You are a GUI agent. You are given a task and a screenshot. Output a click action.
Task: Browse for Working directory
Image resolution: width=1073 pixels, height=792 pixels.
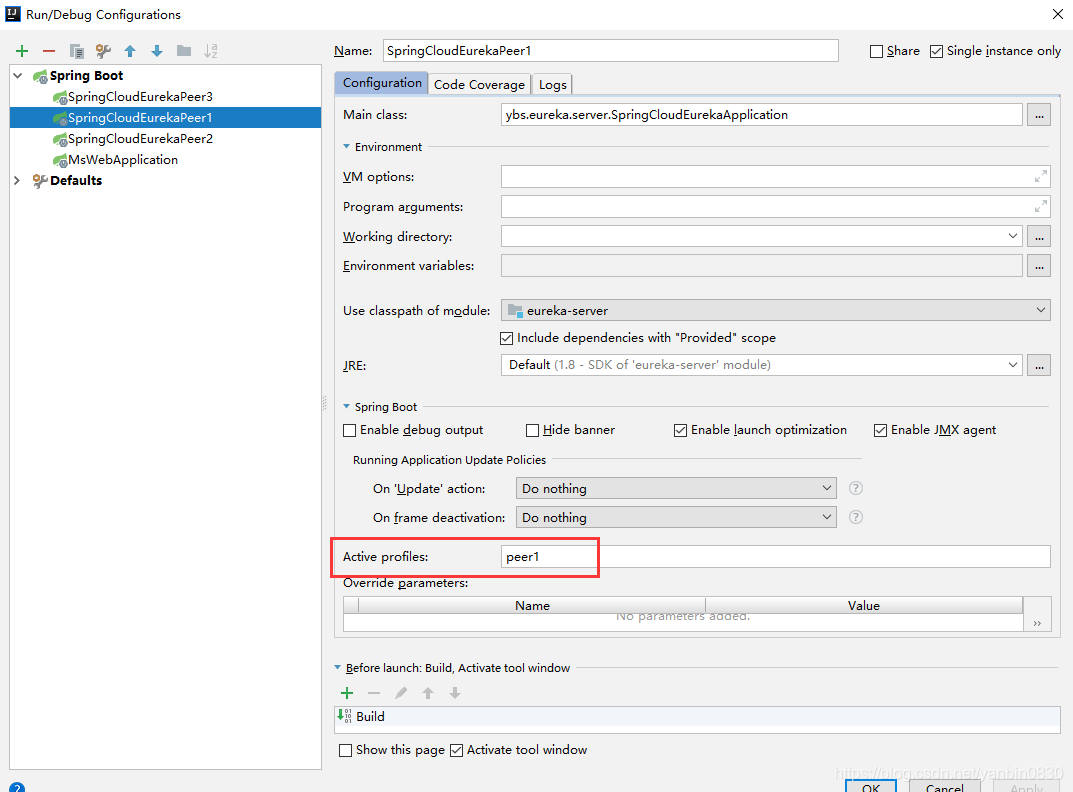click(x=1039, y=237)
